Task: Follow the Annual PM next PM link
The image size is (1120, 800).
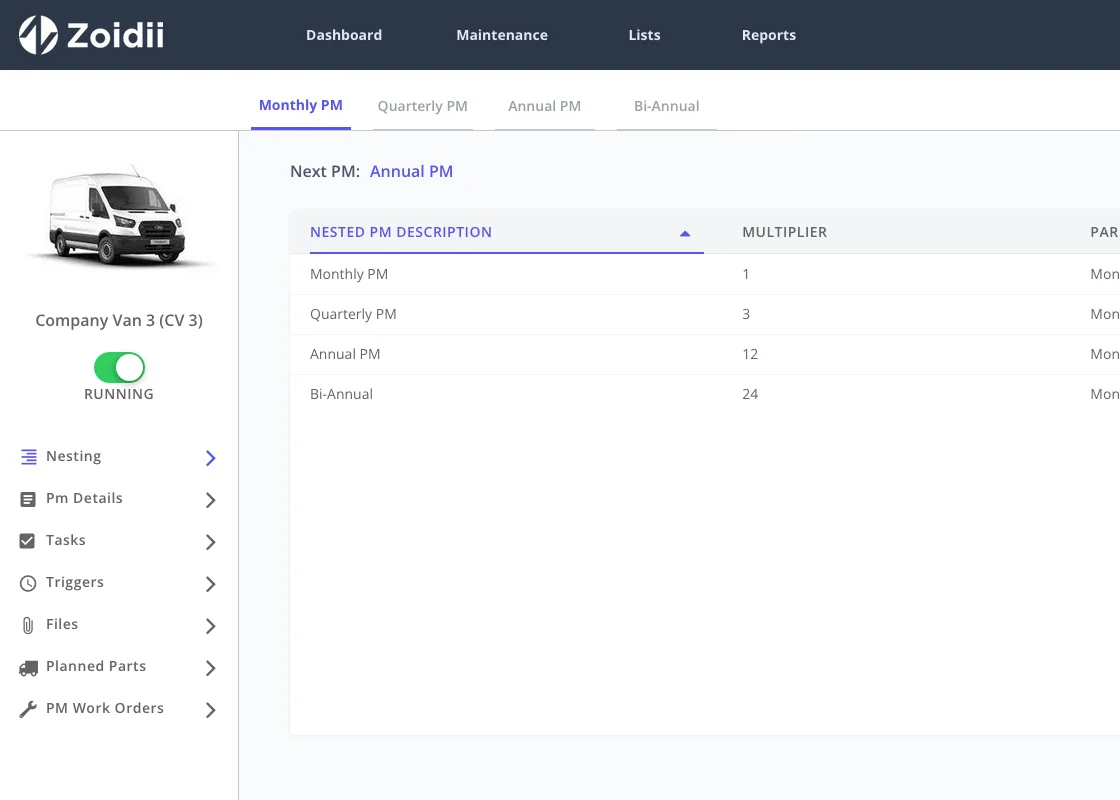Action: tap(411, 171)
